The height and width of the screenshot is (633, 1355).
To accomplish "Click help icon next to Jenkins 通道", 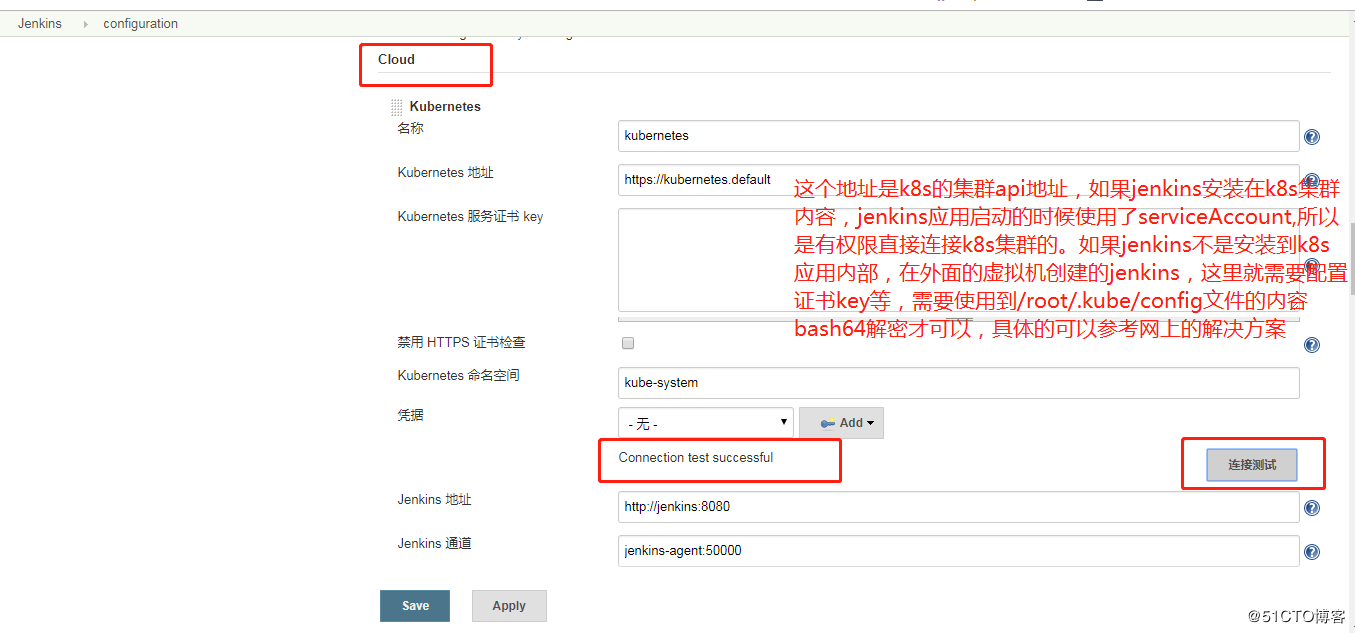I will point(1311,551).
